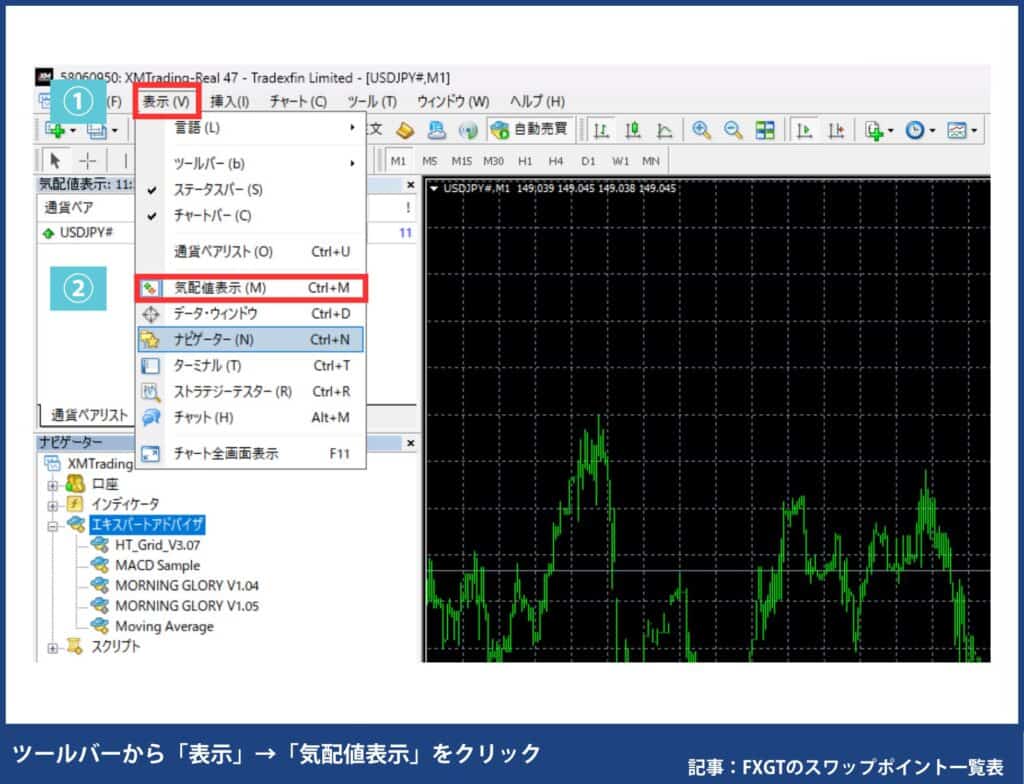Select the cursor arrow tool
1024x784 pixels.
tap(57, 161)
